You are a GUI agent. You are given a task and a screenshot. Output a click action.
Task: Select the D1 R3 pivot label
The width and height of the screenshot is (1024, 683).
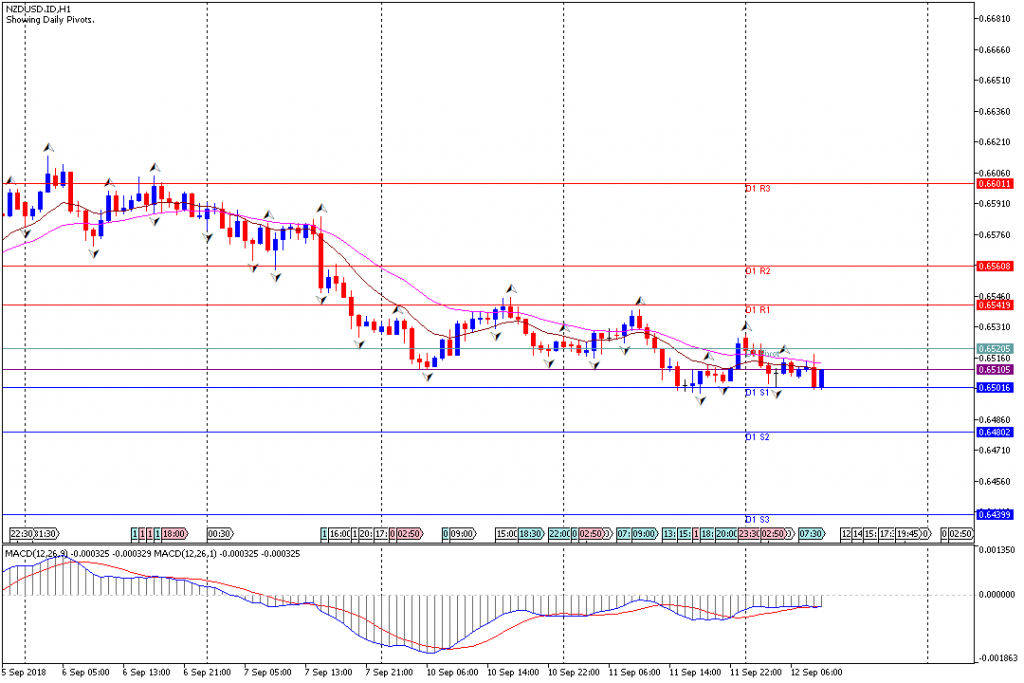click(757, 188)
